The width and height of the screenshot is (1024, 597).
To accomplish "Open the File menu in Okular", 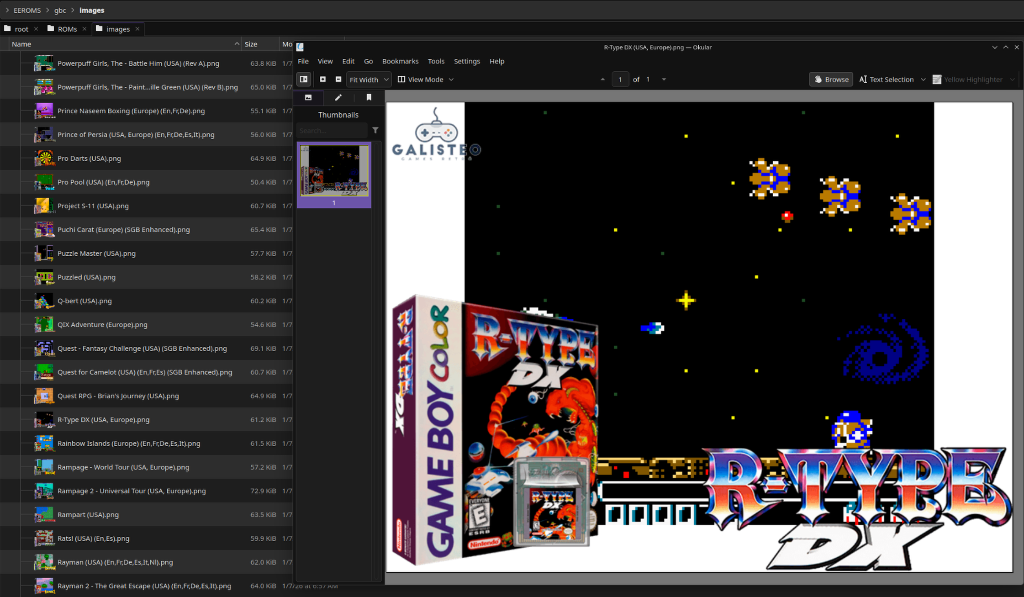I will coord(303,61).
